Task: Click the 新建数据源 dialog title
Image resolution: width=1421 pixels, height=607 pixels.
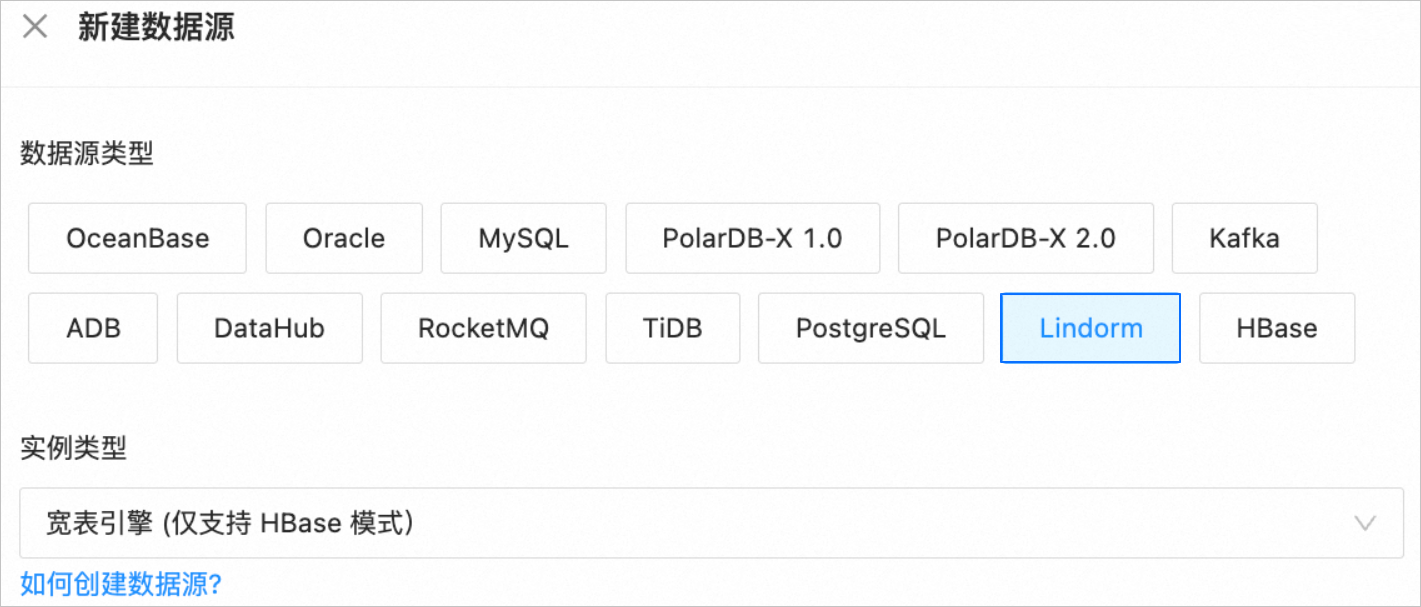Action: click(156, 27)
